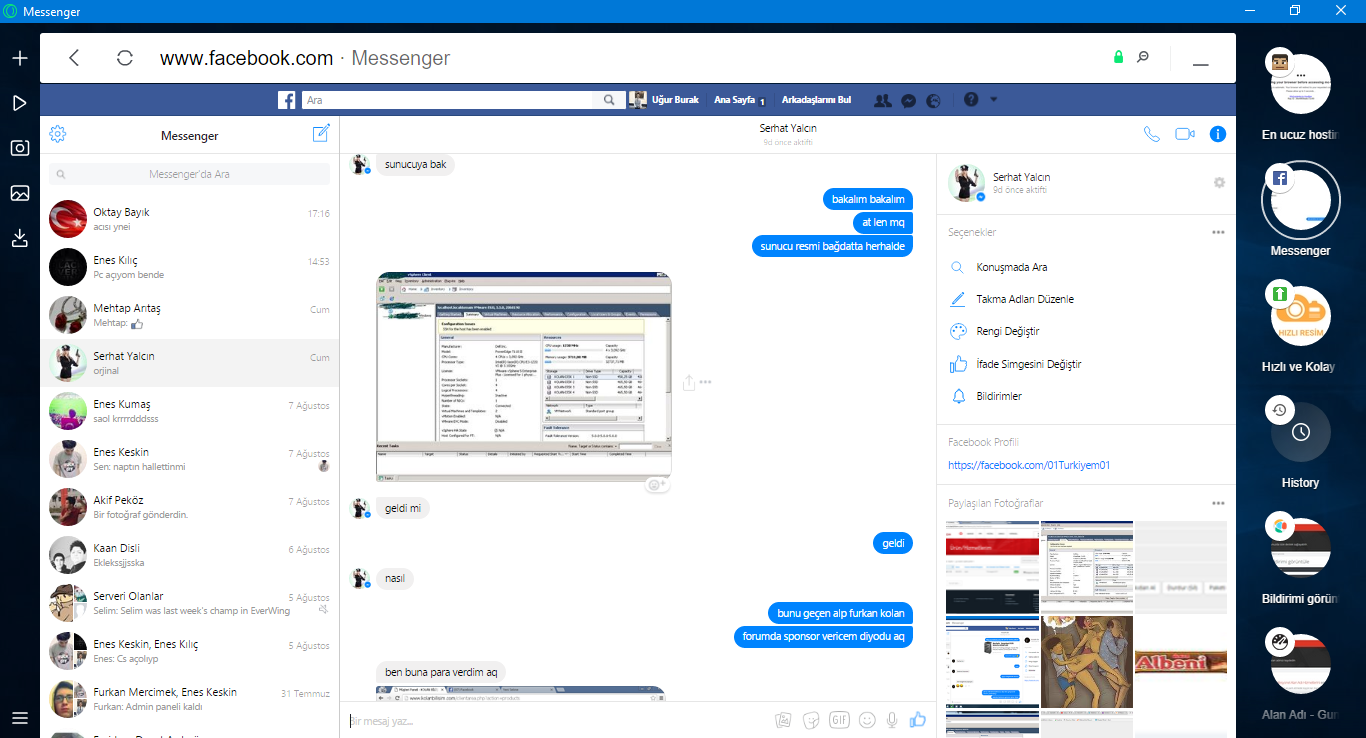1366x738 pixels.
Task: Open Bildirimler settings for this chat
Action: (x=1086, y=396)
